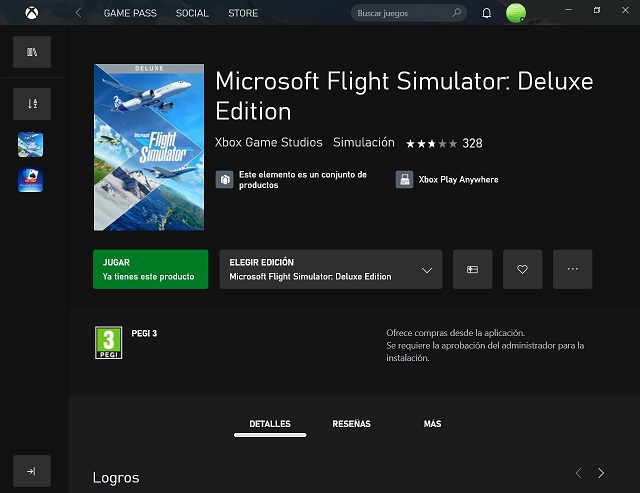The width and height of the screenshot is (640, 493).
Task: Click the magnifying glass search icon
Action: click(x=456, y=13)
